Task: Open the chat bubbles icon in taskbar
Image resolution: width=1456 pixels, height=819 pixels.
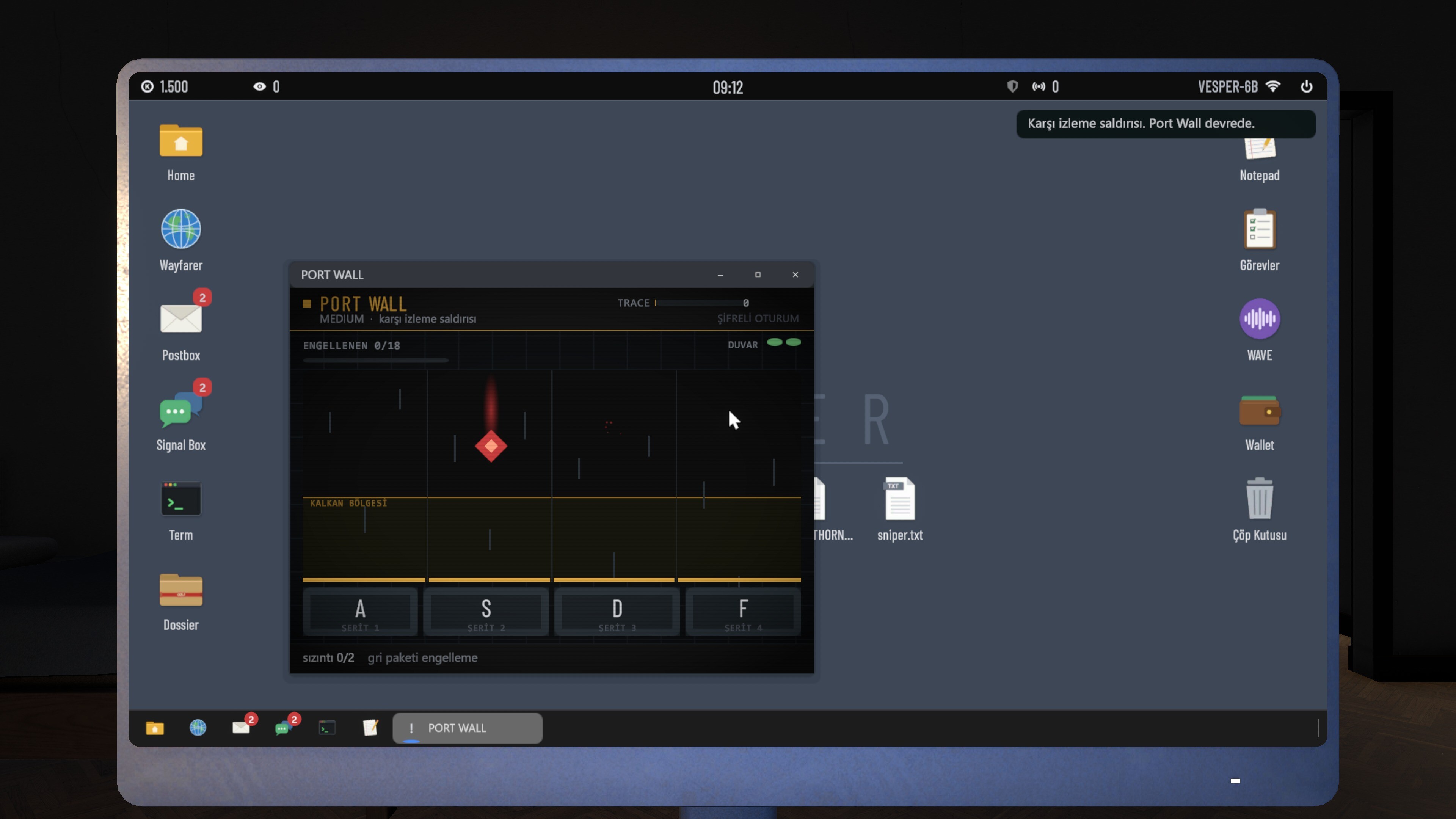Action: point(283,728)
